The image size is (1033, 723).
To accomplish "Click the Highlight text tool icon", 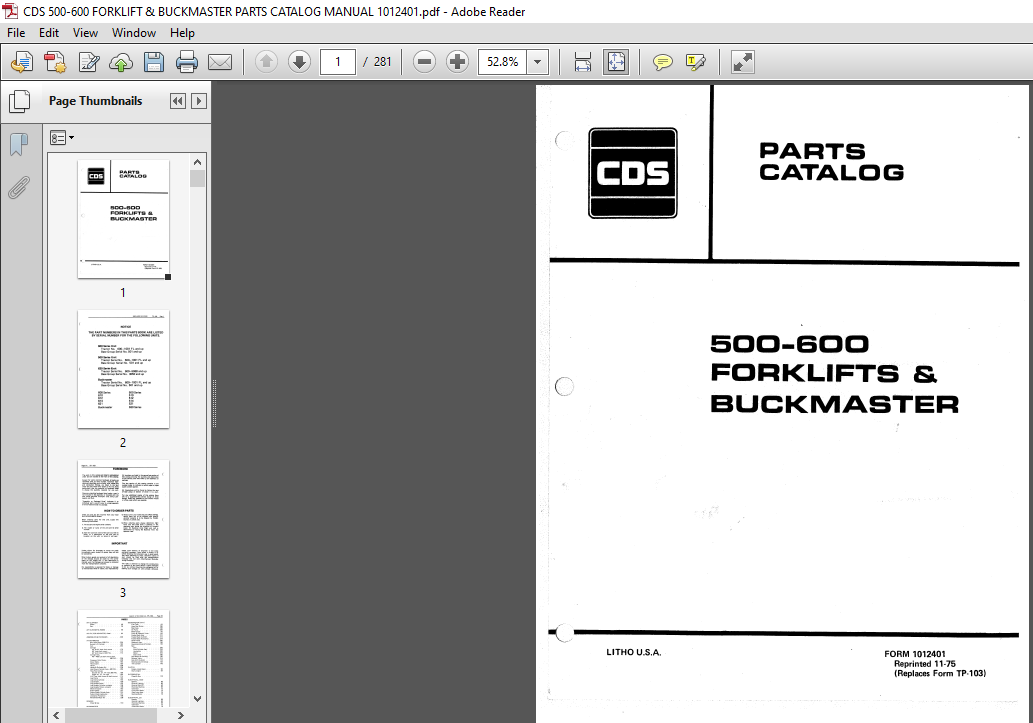I will 696,63.
